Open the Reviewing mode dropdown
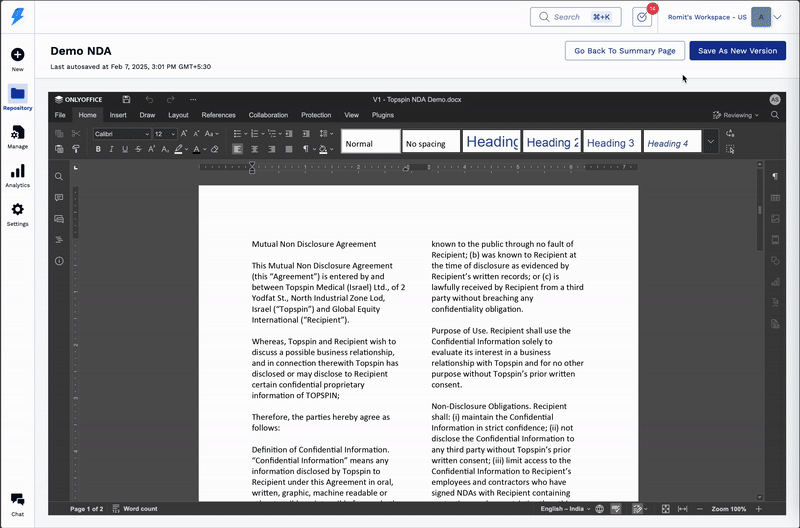The width and height of the screenshot is (800, 528). tap(736, 115)
